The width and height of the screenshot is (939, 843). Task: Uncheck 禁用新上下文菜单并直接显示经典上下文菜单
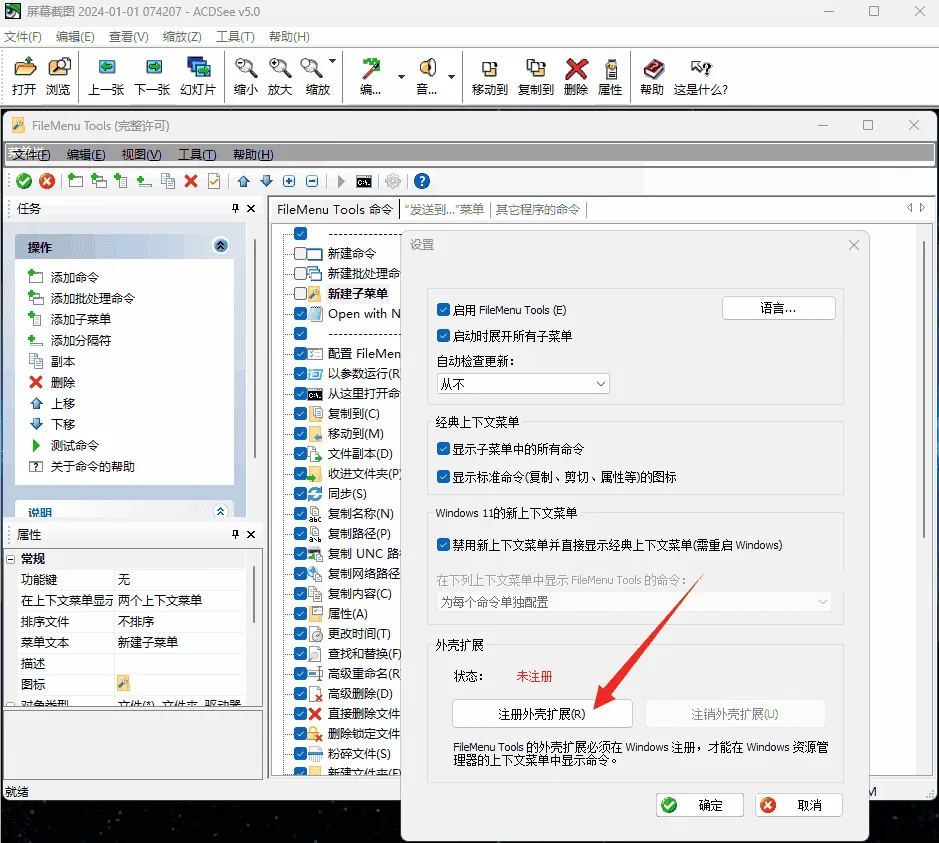(x=443, y=544)
